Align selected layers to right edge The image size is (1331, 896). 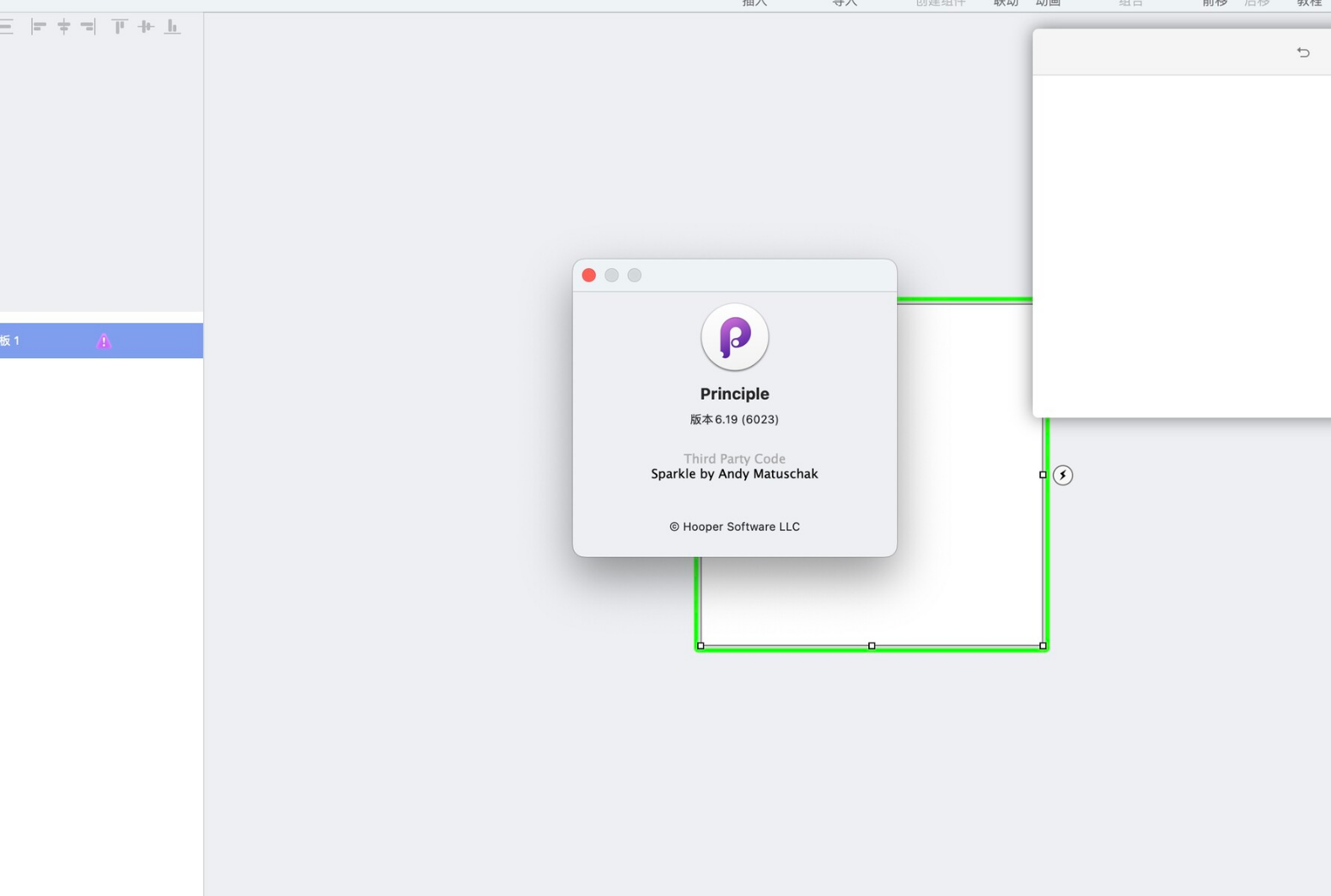point(89,27)
